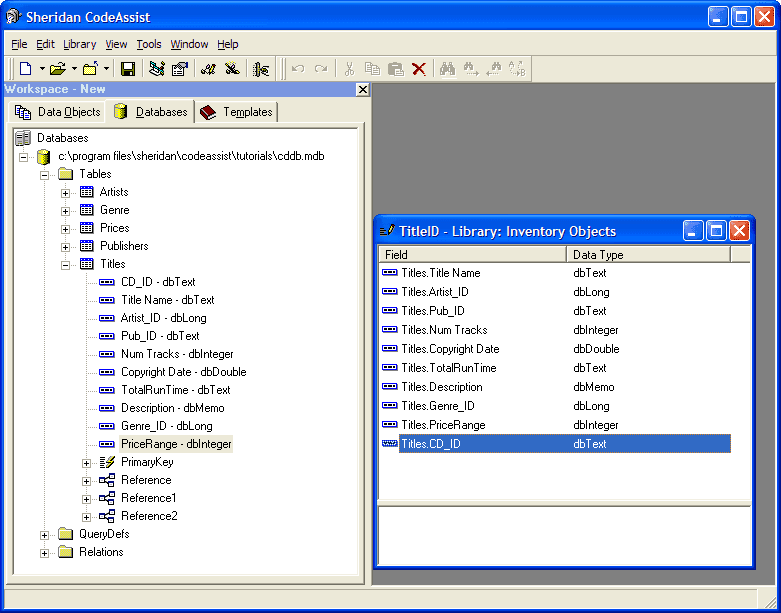Select the Reference2 tree node
This screenshot has width=781, height=613.
coord(149,516)
